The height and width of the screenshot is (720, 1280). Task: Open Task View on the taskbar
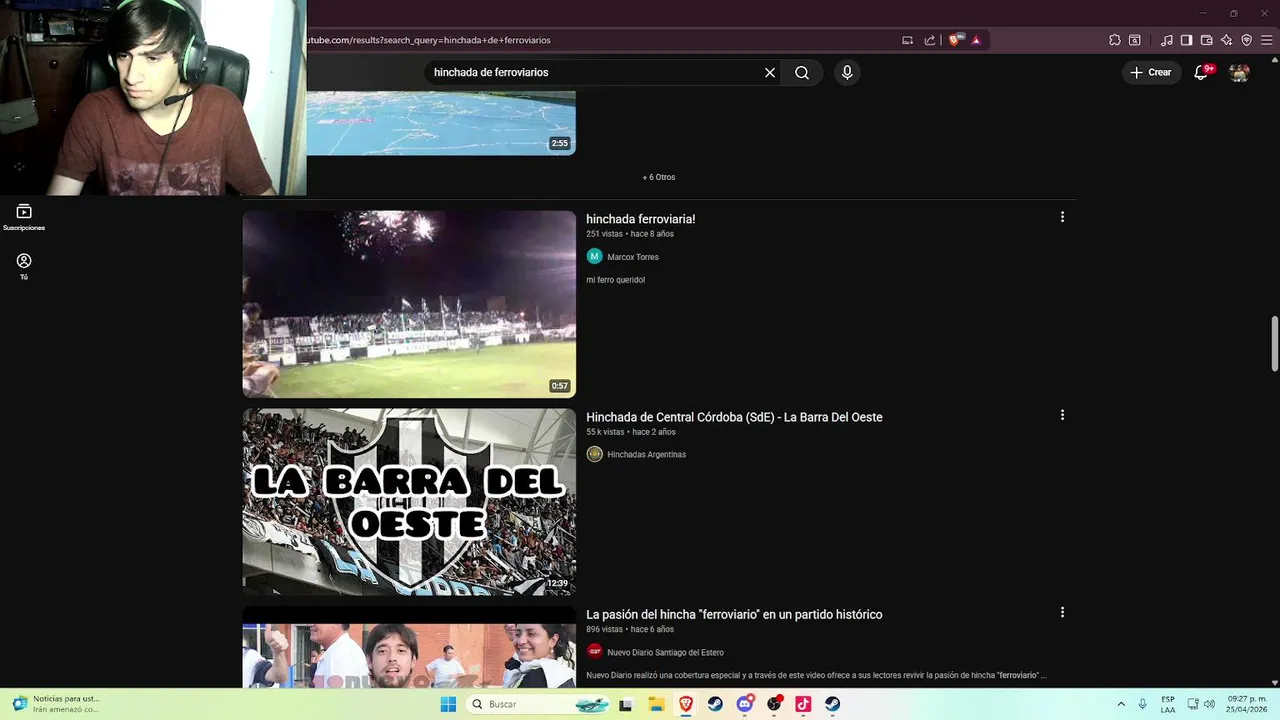coord(626,704)
